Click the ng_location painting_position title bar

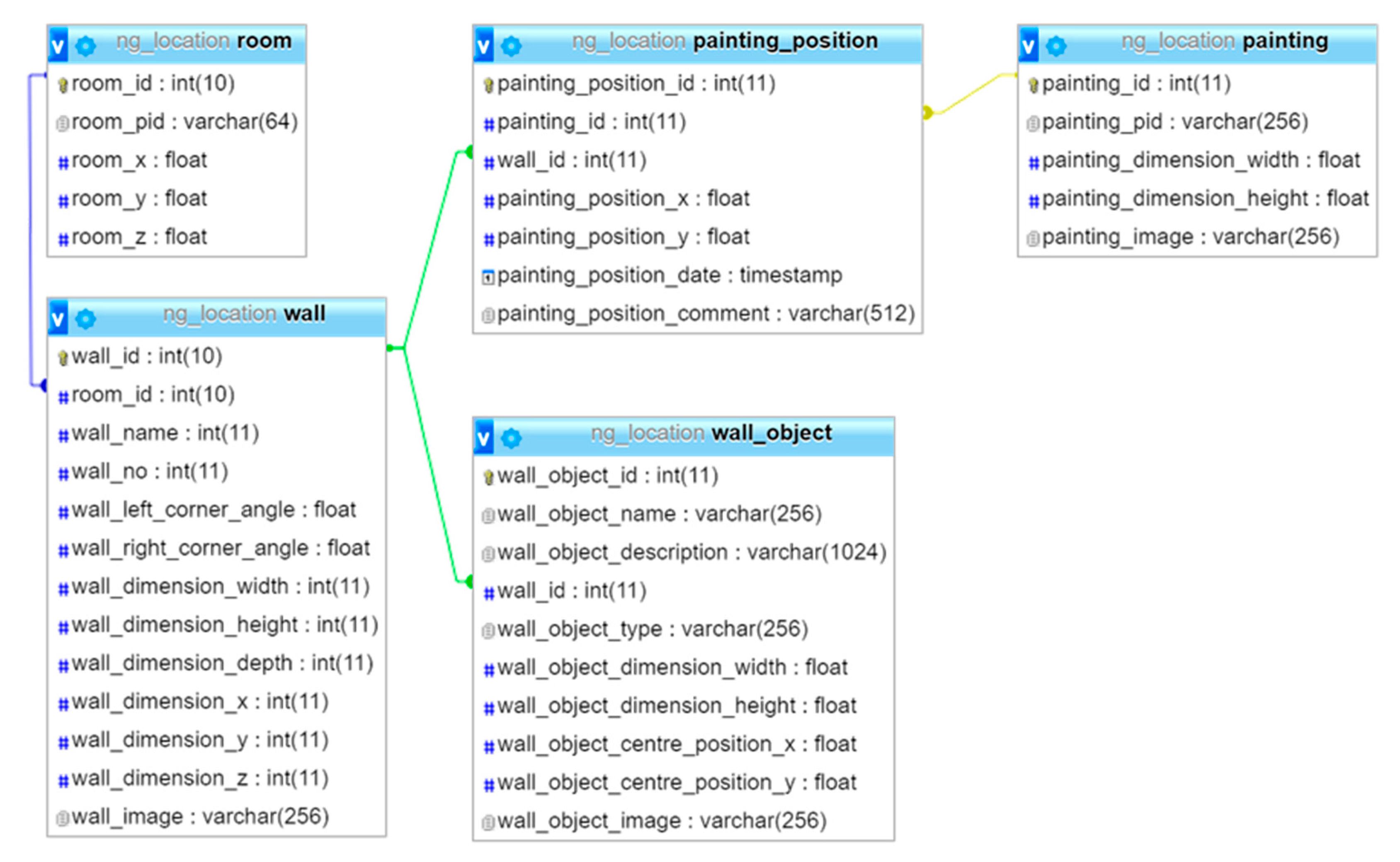pyautogui.click(x=724, y=41)
